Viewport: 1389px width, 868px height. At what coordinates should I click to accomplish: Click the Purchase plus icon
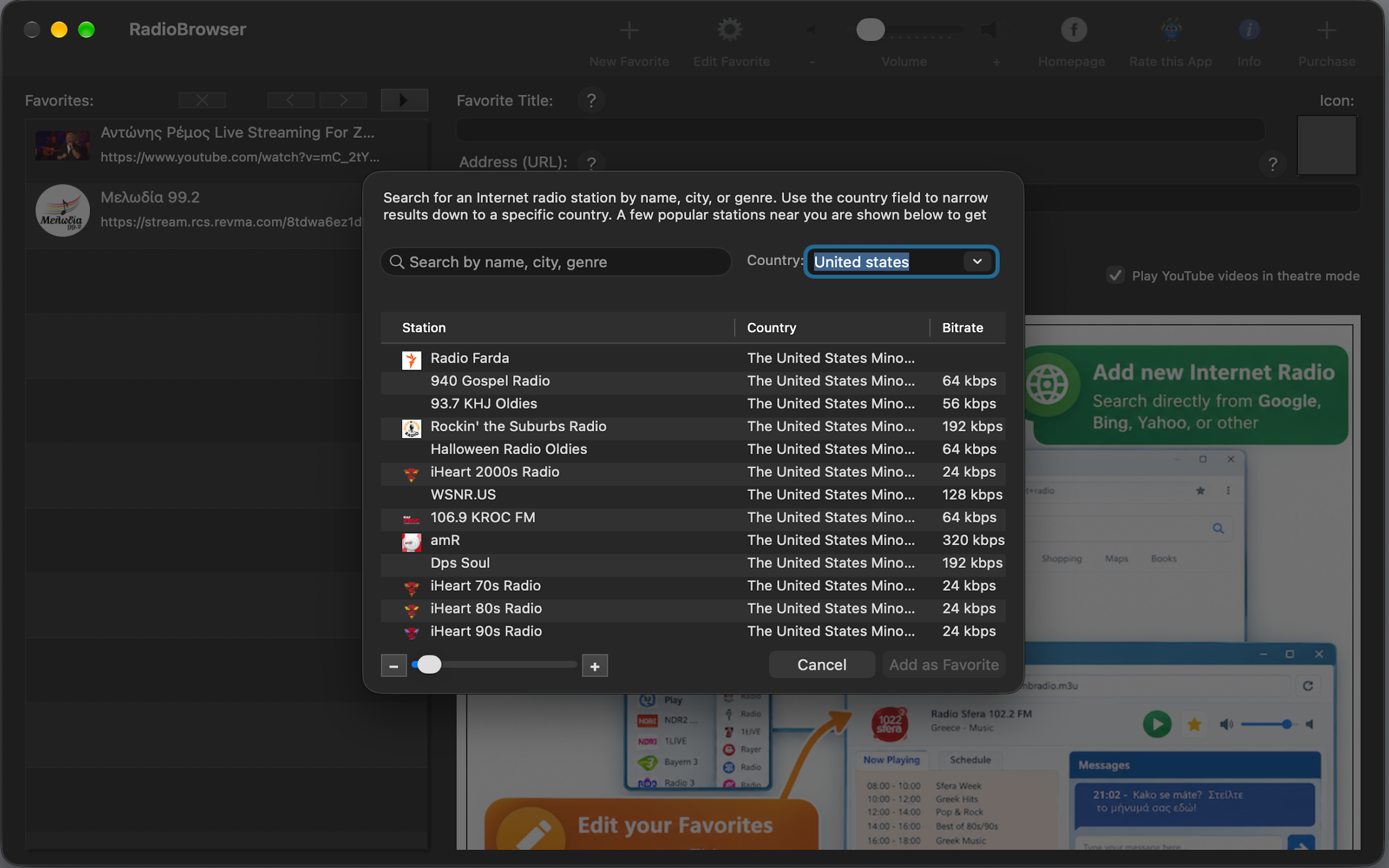1327,30
